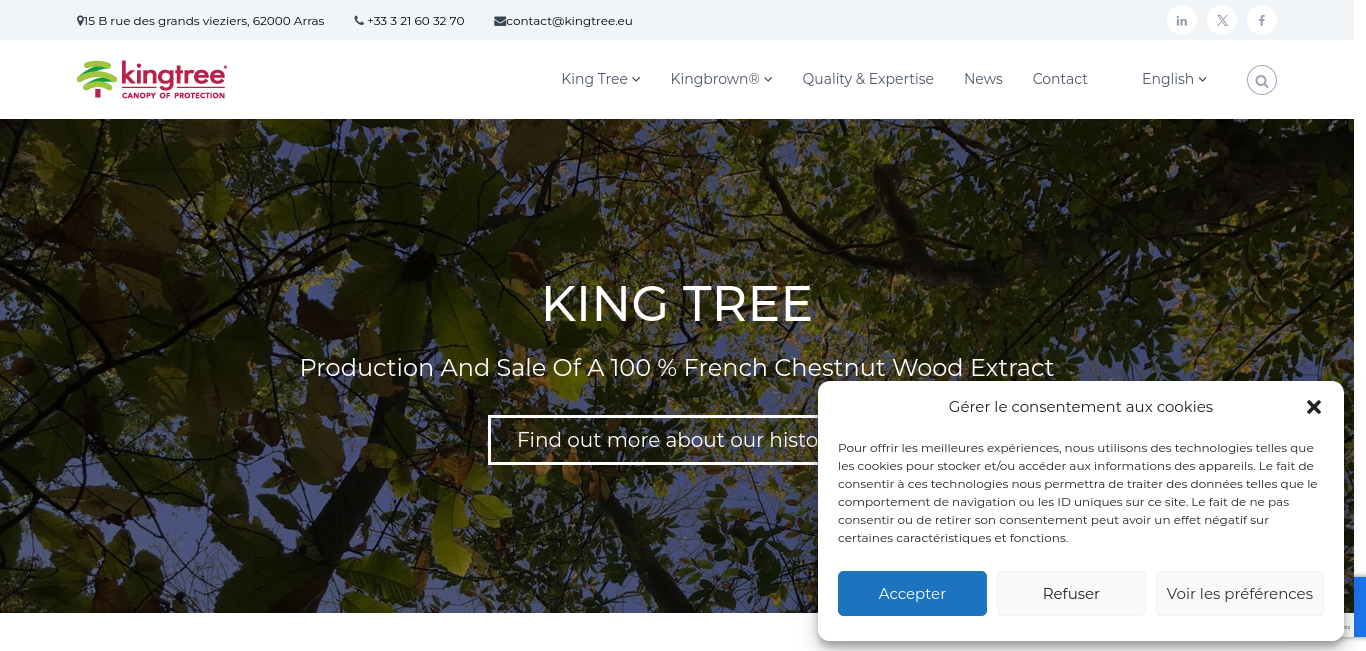Screen dimensions: 1366x651
Task: Click the Kingtree logo
Action: (x=152, y=79)
